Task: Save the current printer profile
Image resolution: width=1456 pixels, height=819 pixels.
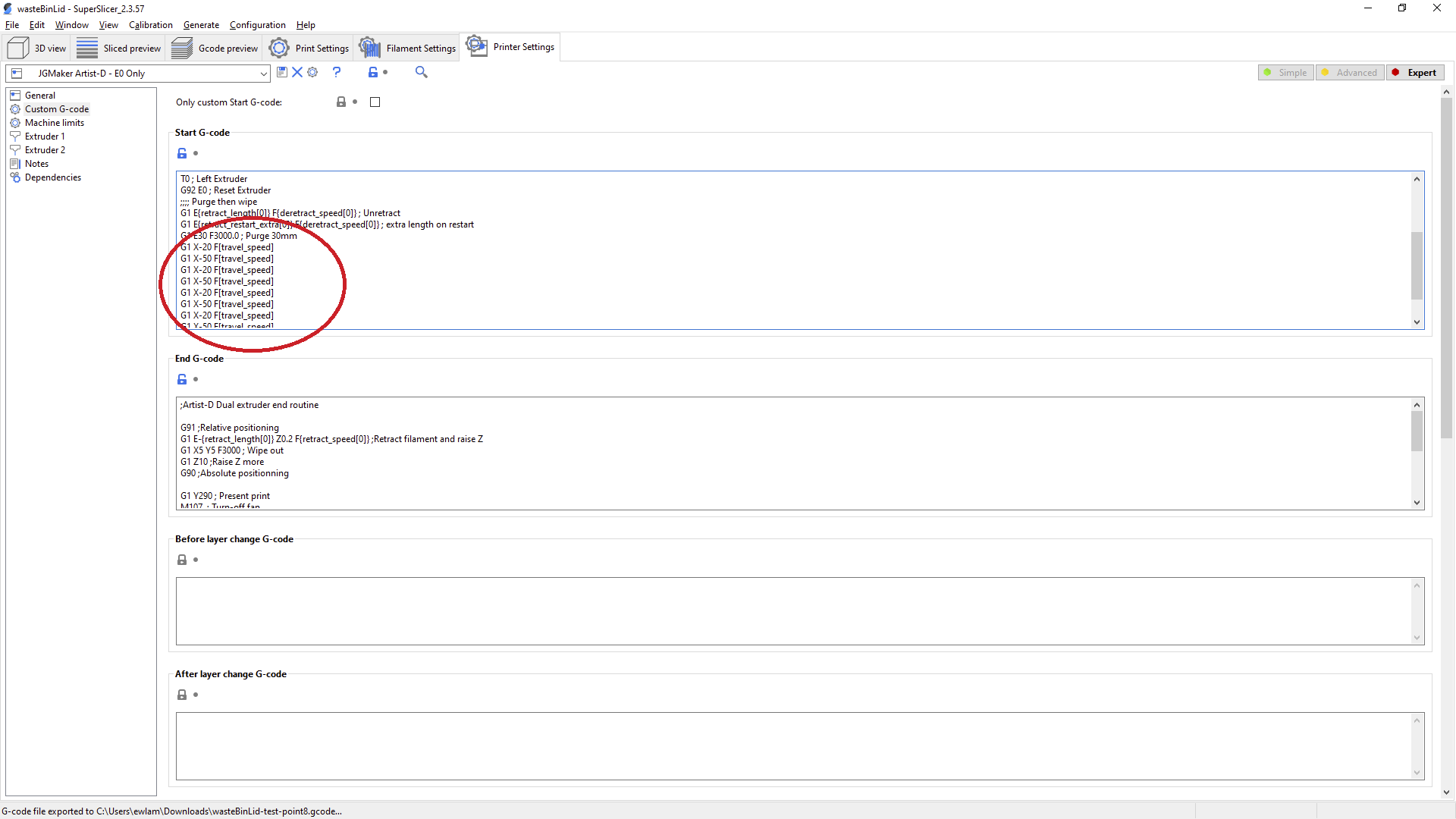Action: (282, 72)
